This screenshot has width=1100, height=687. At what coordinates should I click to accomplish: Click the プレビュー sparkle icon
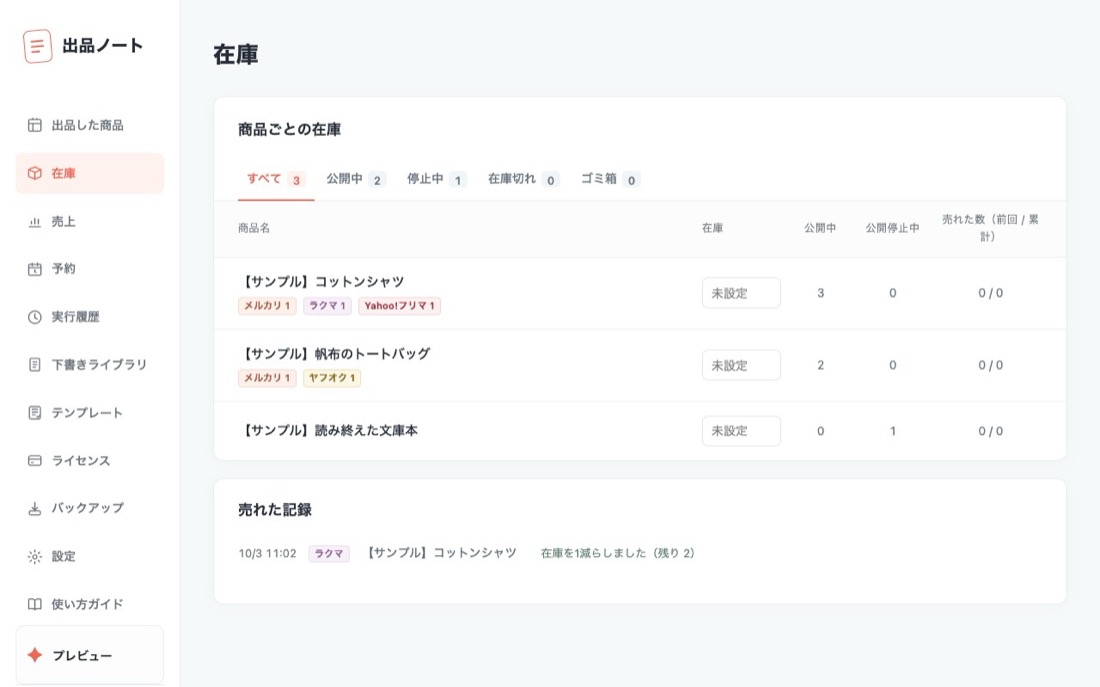click(x=34, y=655)
